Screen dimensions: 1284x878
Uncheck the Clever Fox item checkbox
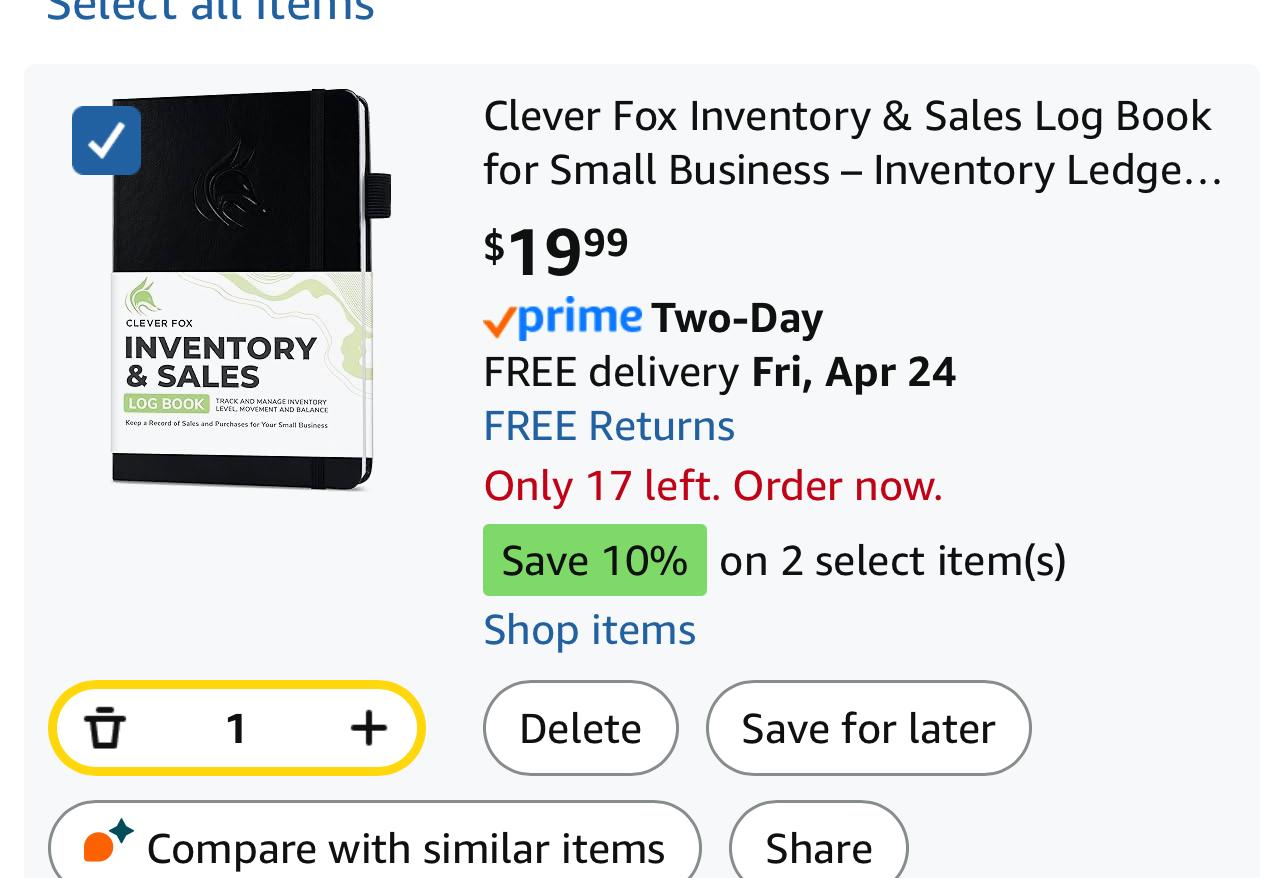click(107, 141)
